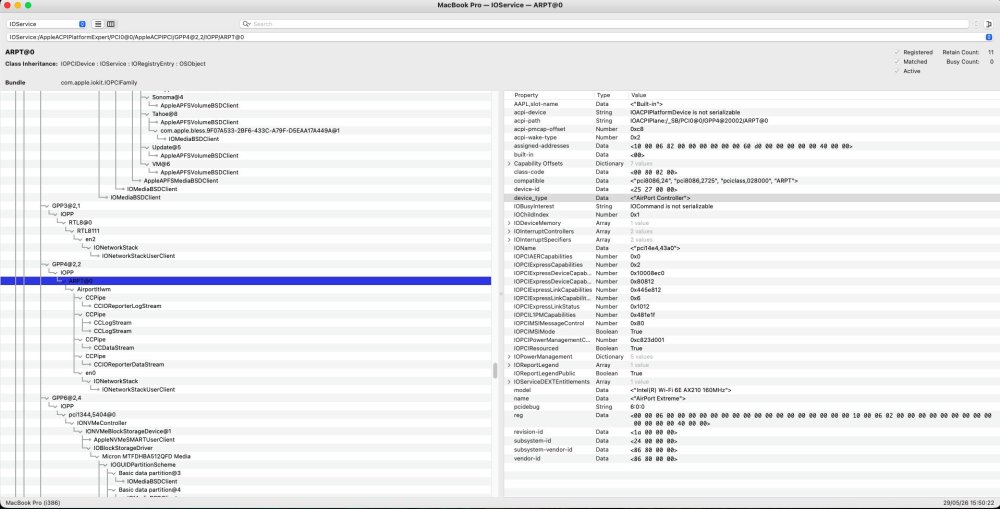Expand the IODeviceMemory array

tap(509, 223)
